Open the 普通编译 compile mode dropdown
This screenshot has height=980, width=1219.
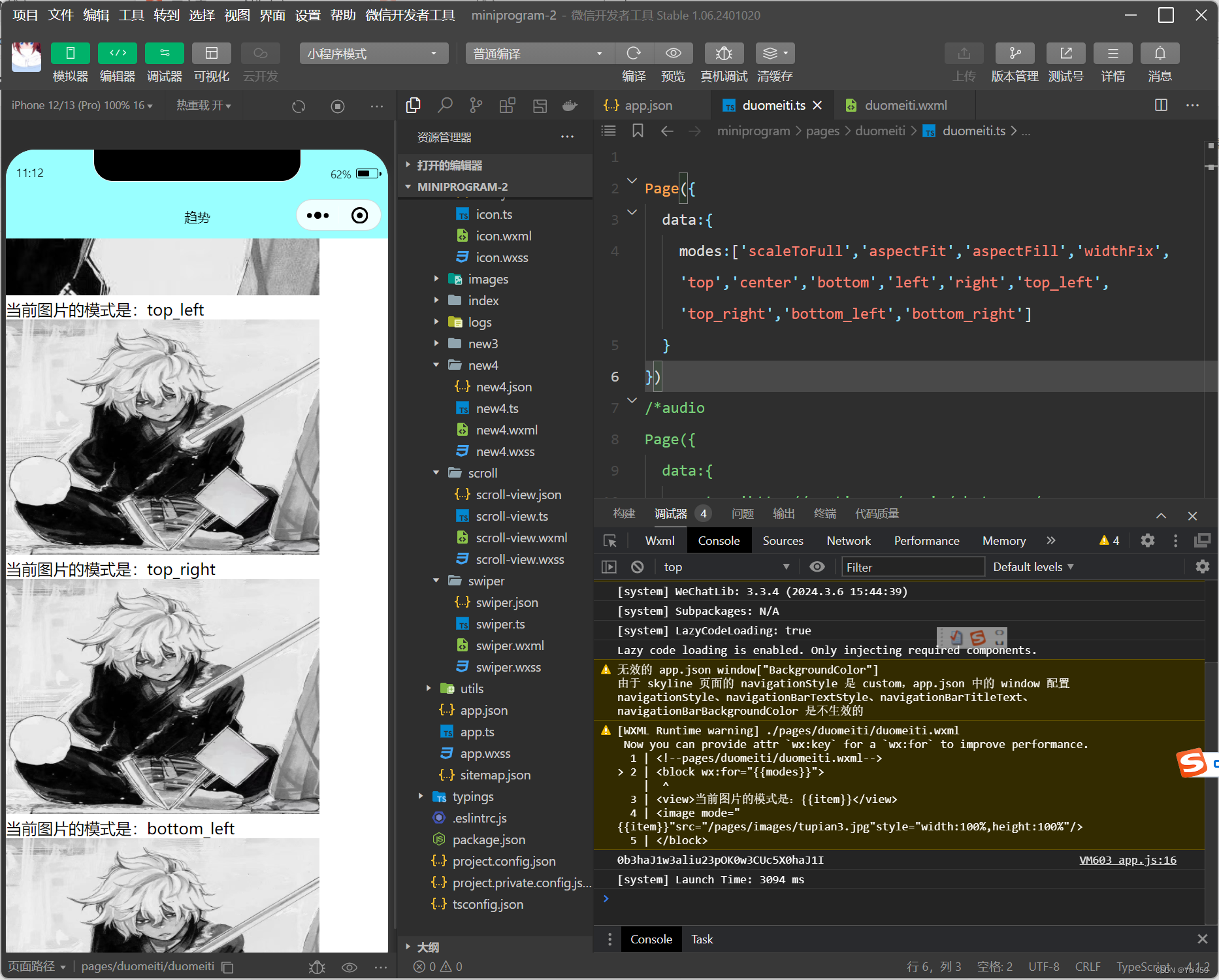pyautogui.click(x=540, y=54)
